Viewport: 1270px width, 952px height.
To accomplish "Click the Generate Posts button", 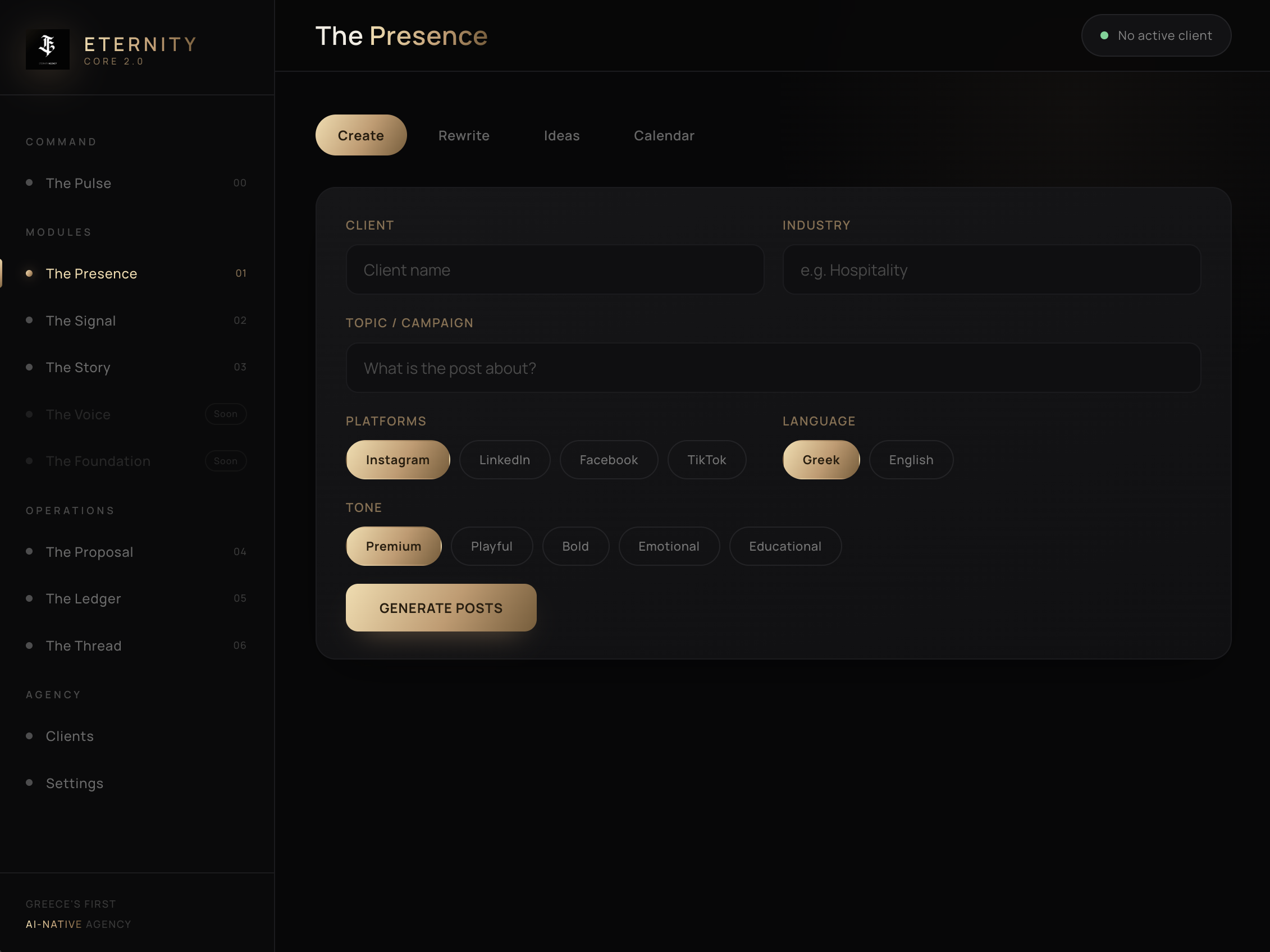I will [441, 608].
